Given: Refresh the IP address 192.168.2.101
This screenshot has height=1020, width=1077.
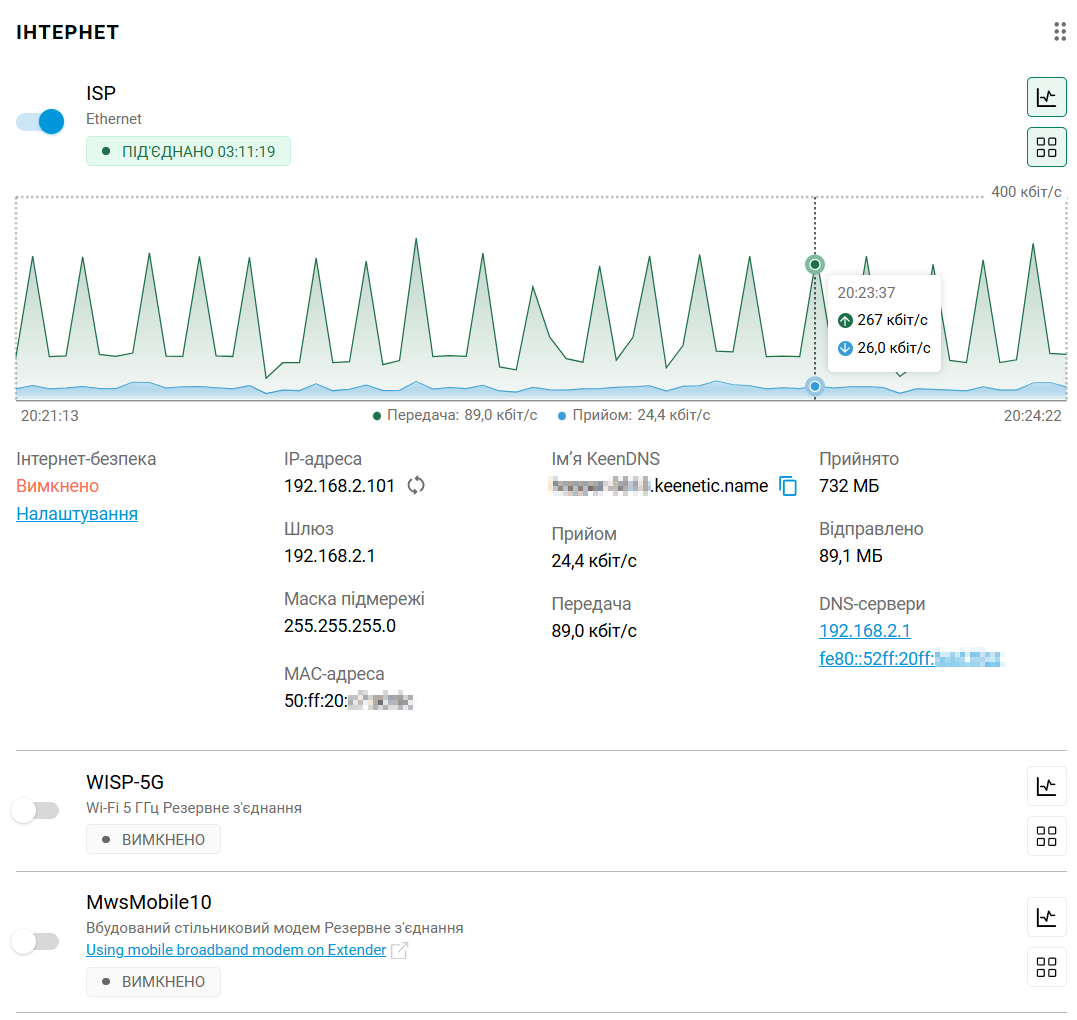Looking at the screenshot, I should pyautogui.click(x=416, y=486).
